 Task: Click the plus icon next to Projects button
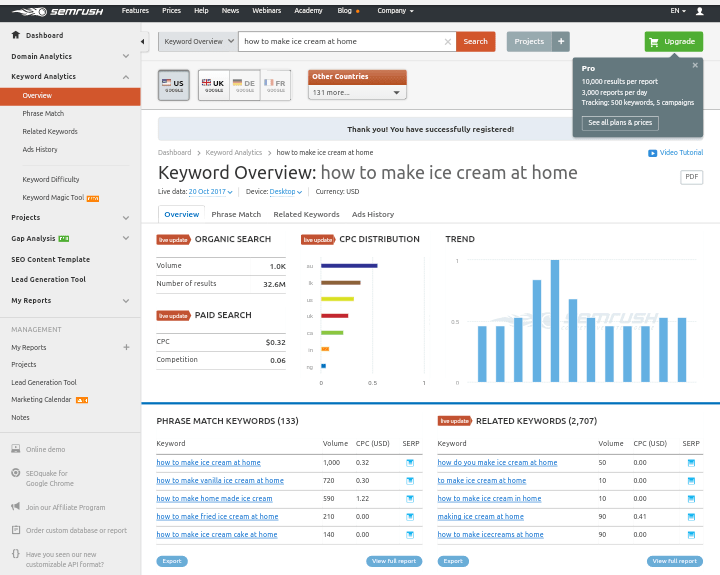click(561, 42)
